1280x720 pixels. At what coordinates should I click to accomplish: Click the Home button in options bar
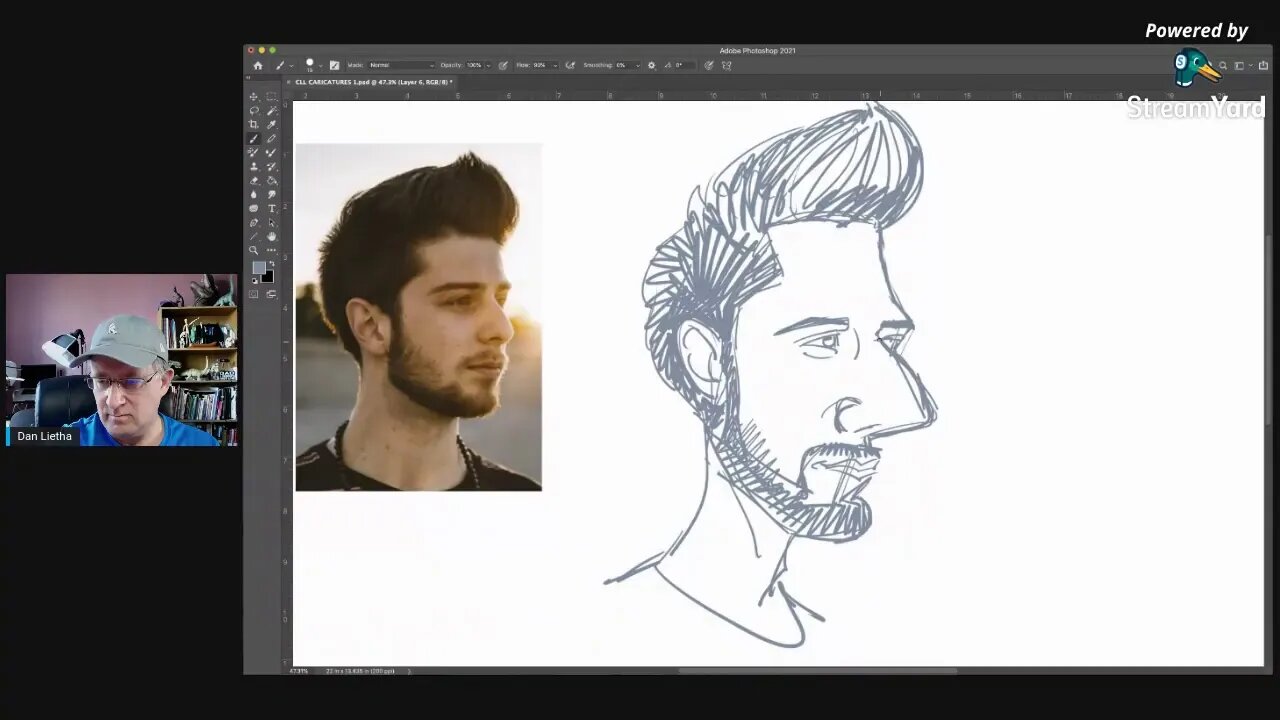[258, 65]
